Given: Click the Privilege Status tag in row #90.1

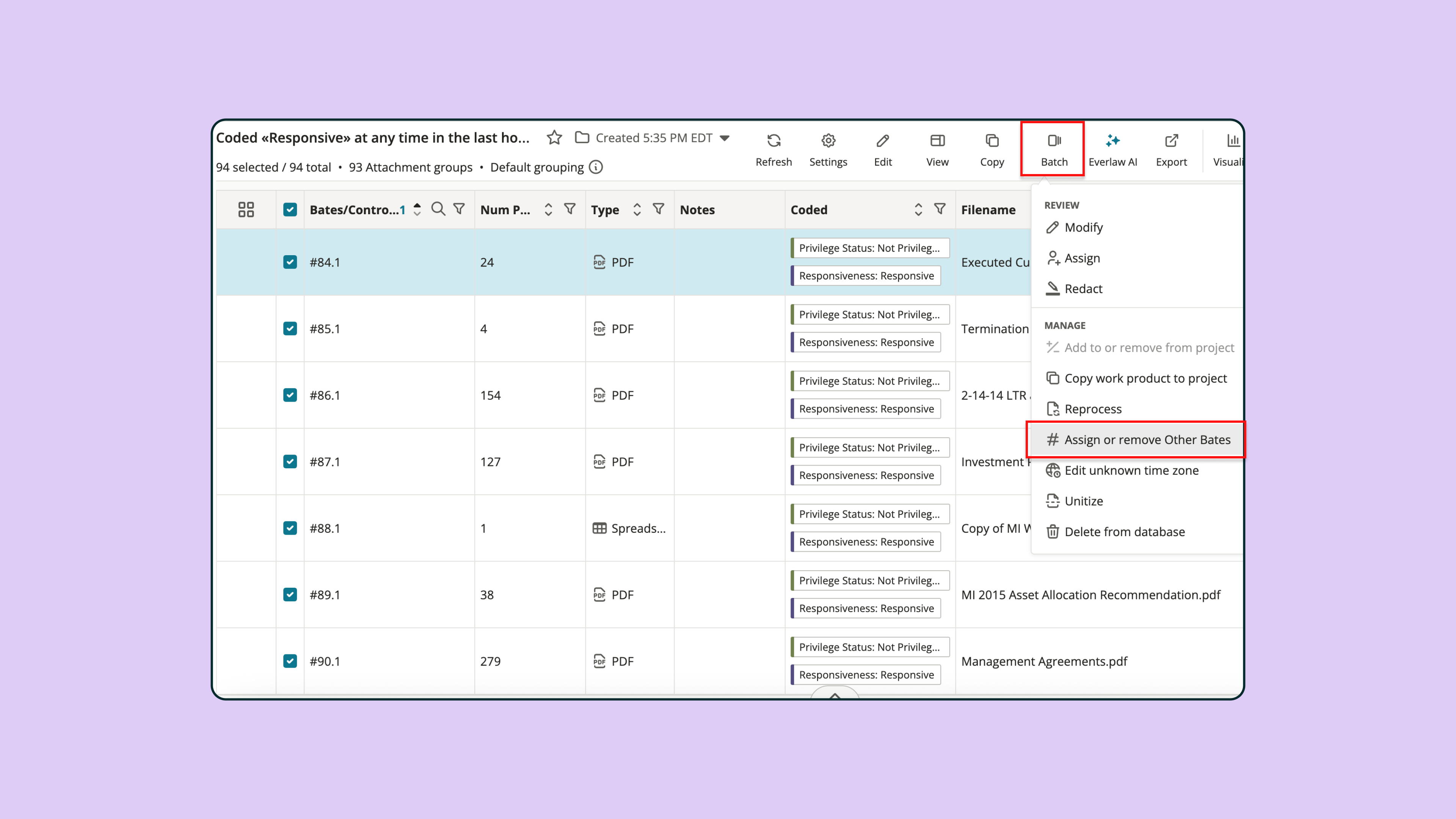Looking at the screenshot, I should point(870,647).
